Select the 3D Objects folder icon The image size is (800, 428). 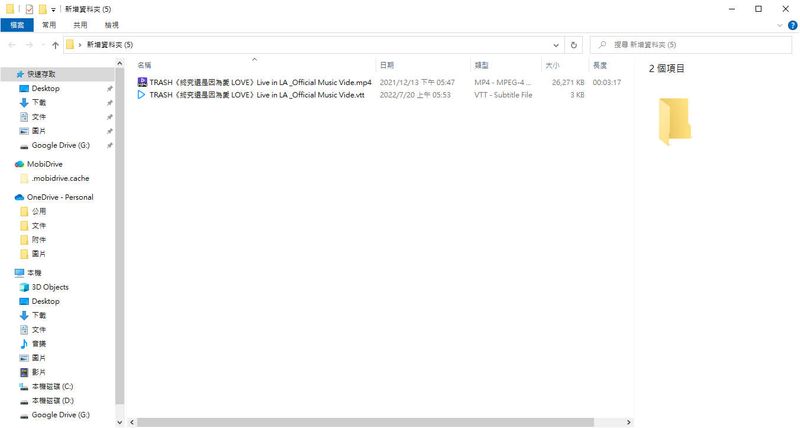(x=23, y=287)
